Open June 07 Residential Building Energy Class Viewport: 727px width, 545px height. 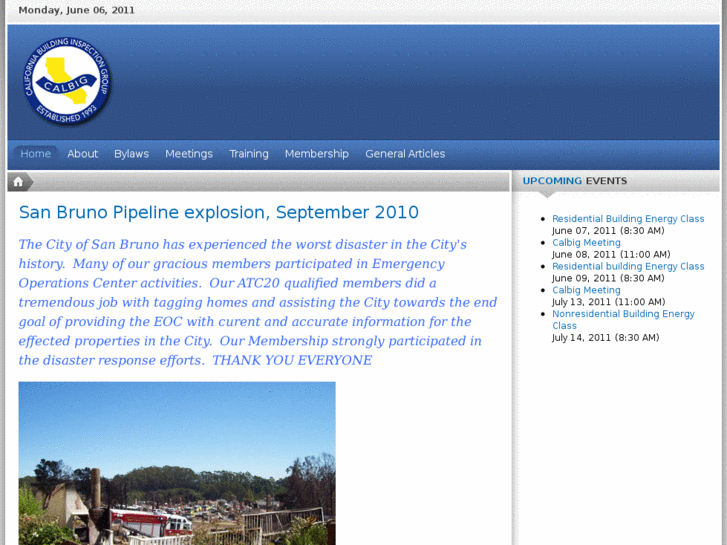[x=628, y=219]
